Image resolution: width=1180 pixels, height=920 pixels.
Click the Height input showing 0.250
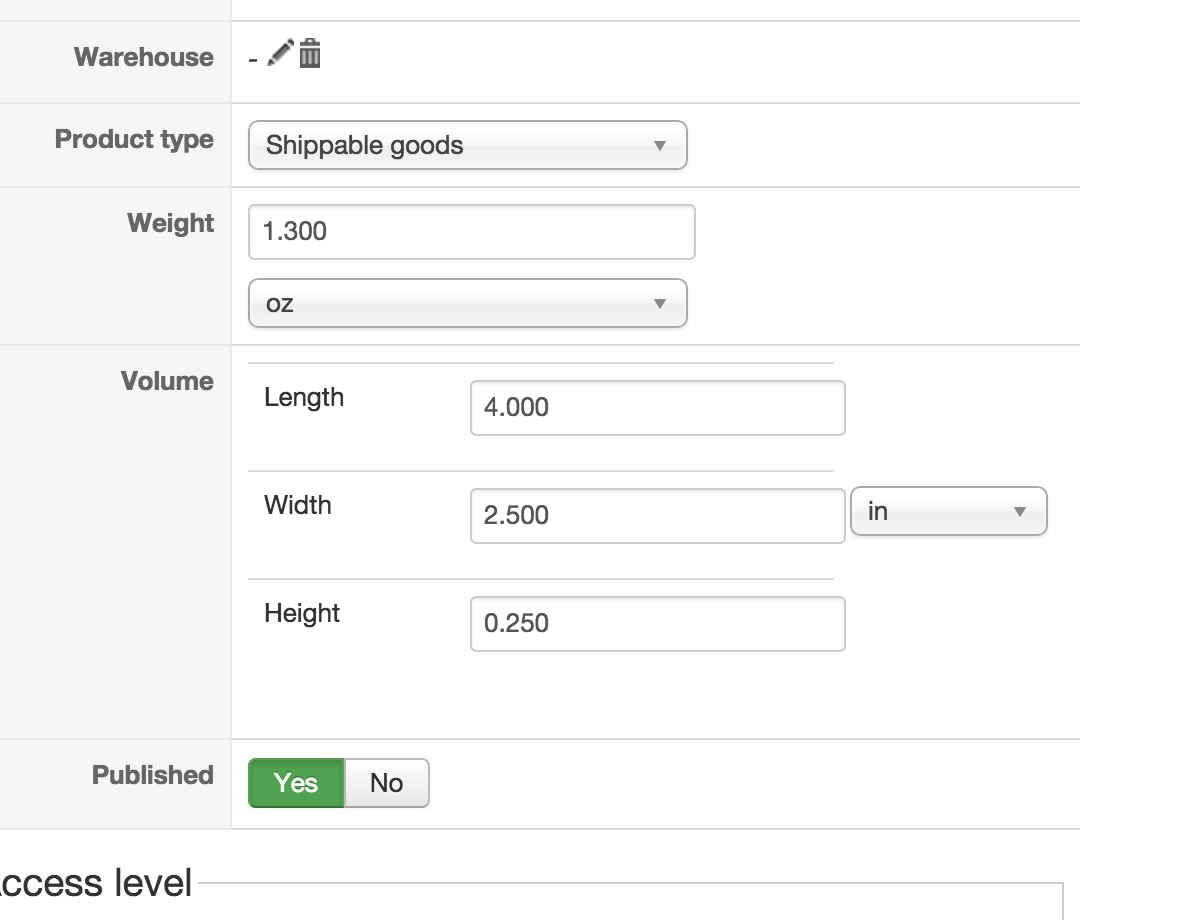[x=657, y=624]
